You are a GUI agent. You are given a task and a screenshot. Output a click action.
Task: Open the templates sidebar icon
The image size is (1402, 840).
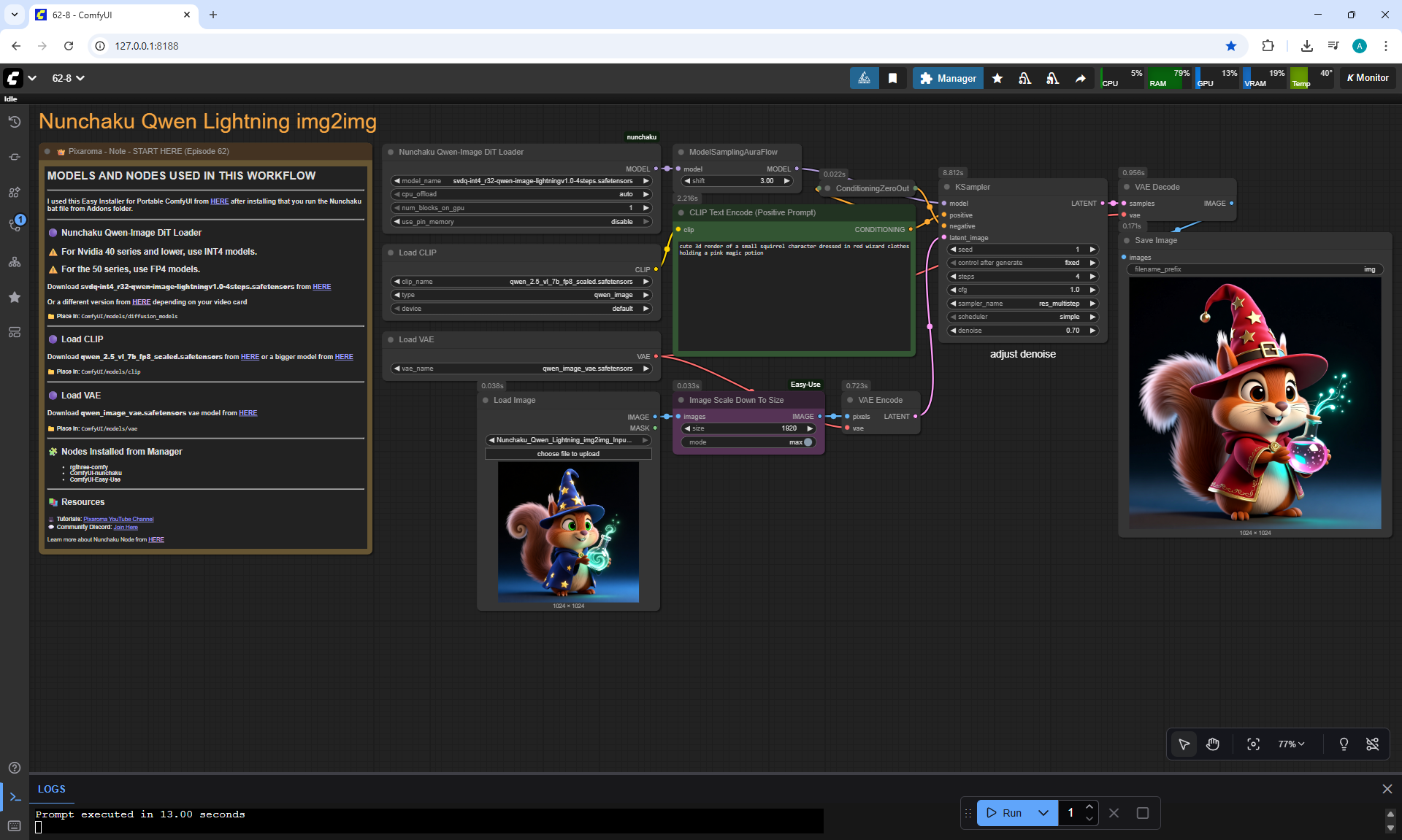coord(14,332)
